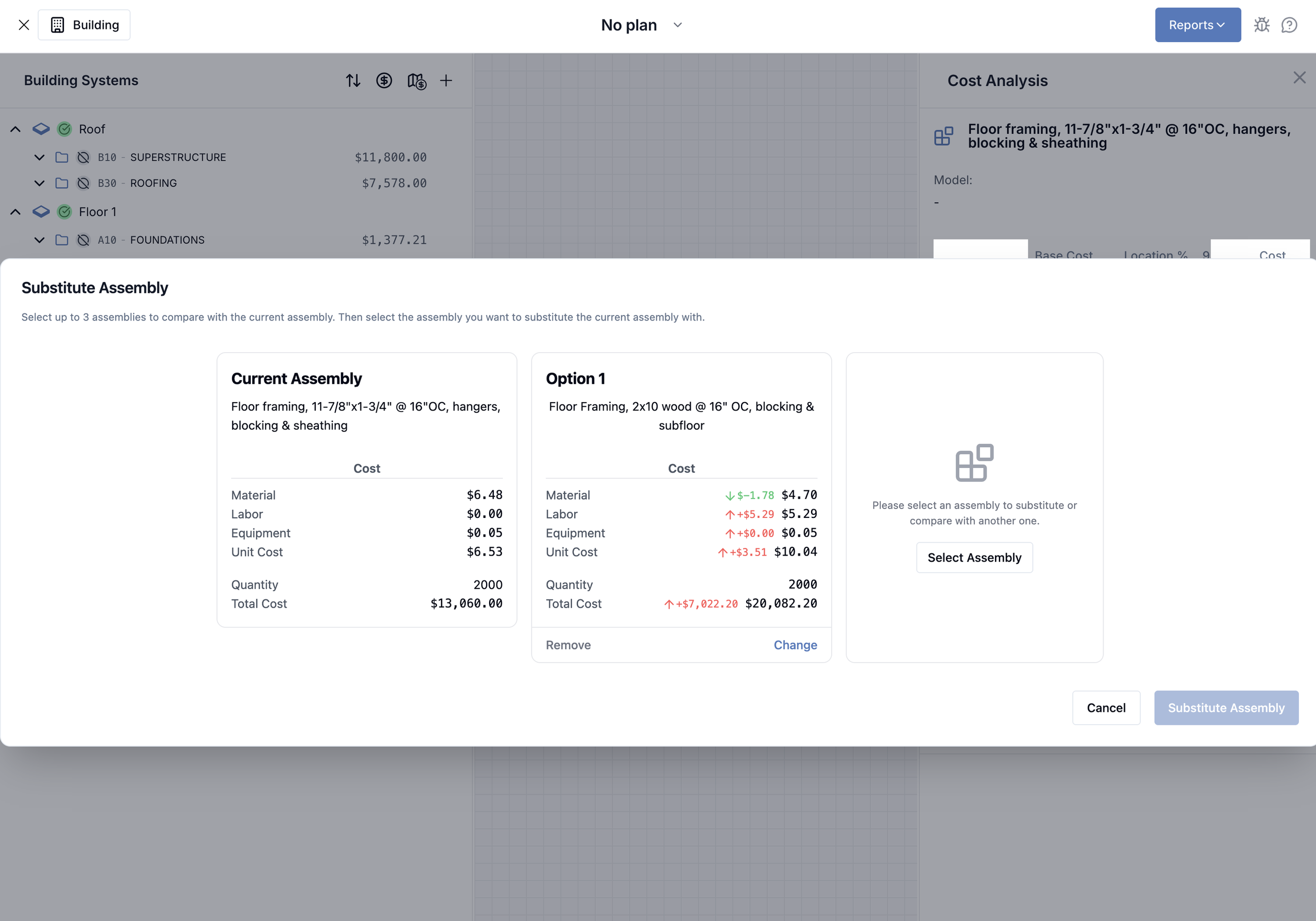Click the plus icon to add building system
Image resolution: width=1316 pixels, height=921 pixels.
pyautogui.click(x=446, y=81)
